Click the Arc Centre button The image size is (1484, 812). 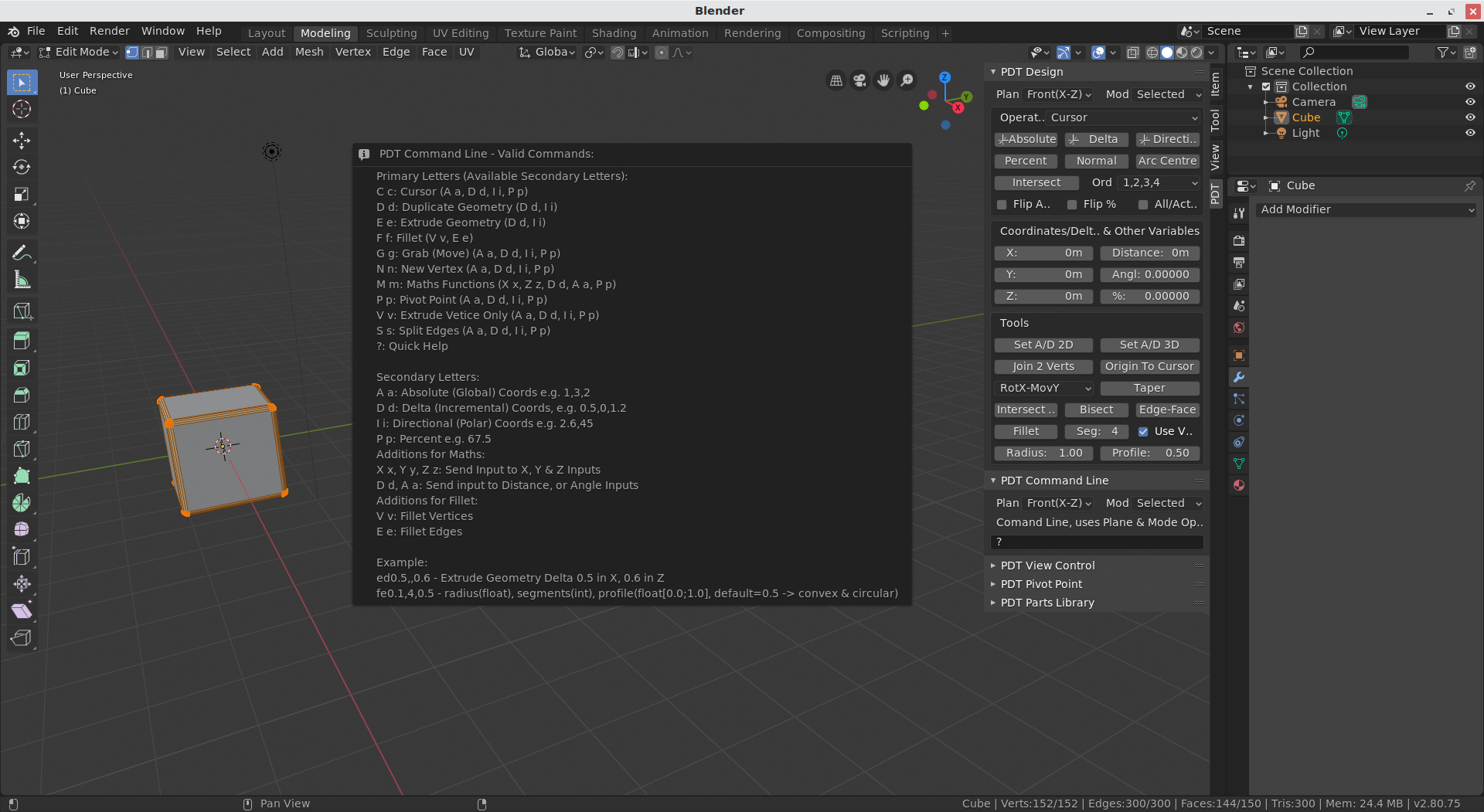[1167, 161]
